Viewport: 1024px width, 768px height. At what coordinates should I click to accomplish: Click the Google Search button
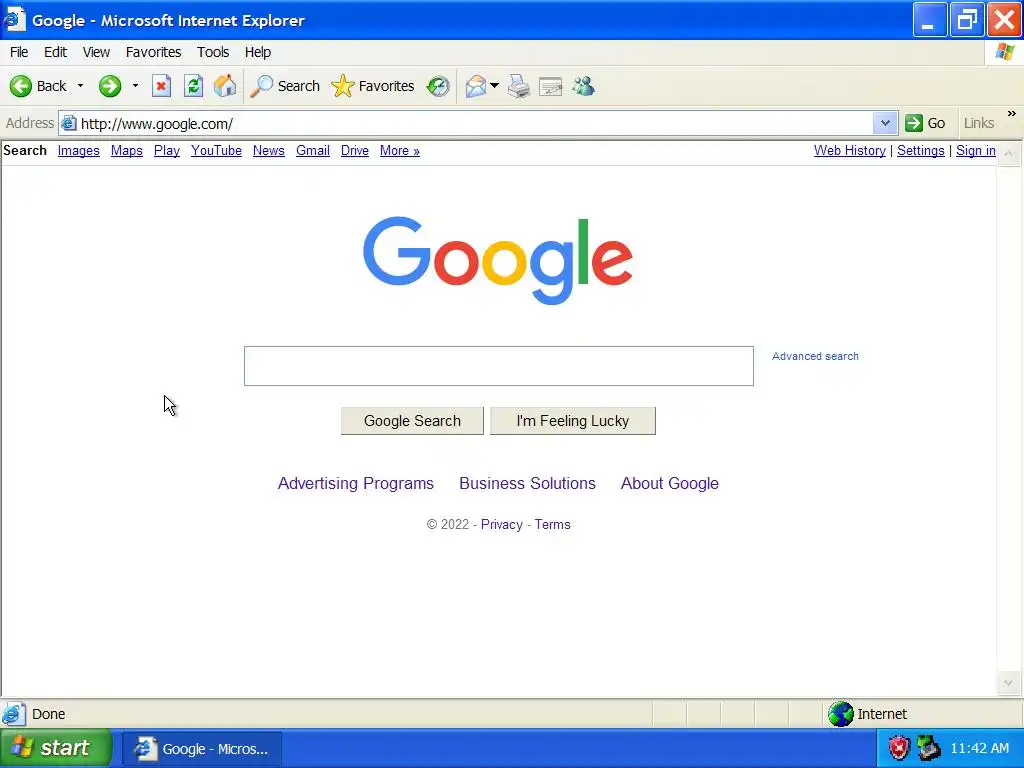click(412, 421)
